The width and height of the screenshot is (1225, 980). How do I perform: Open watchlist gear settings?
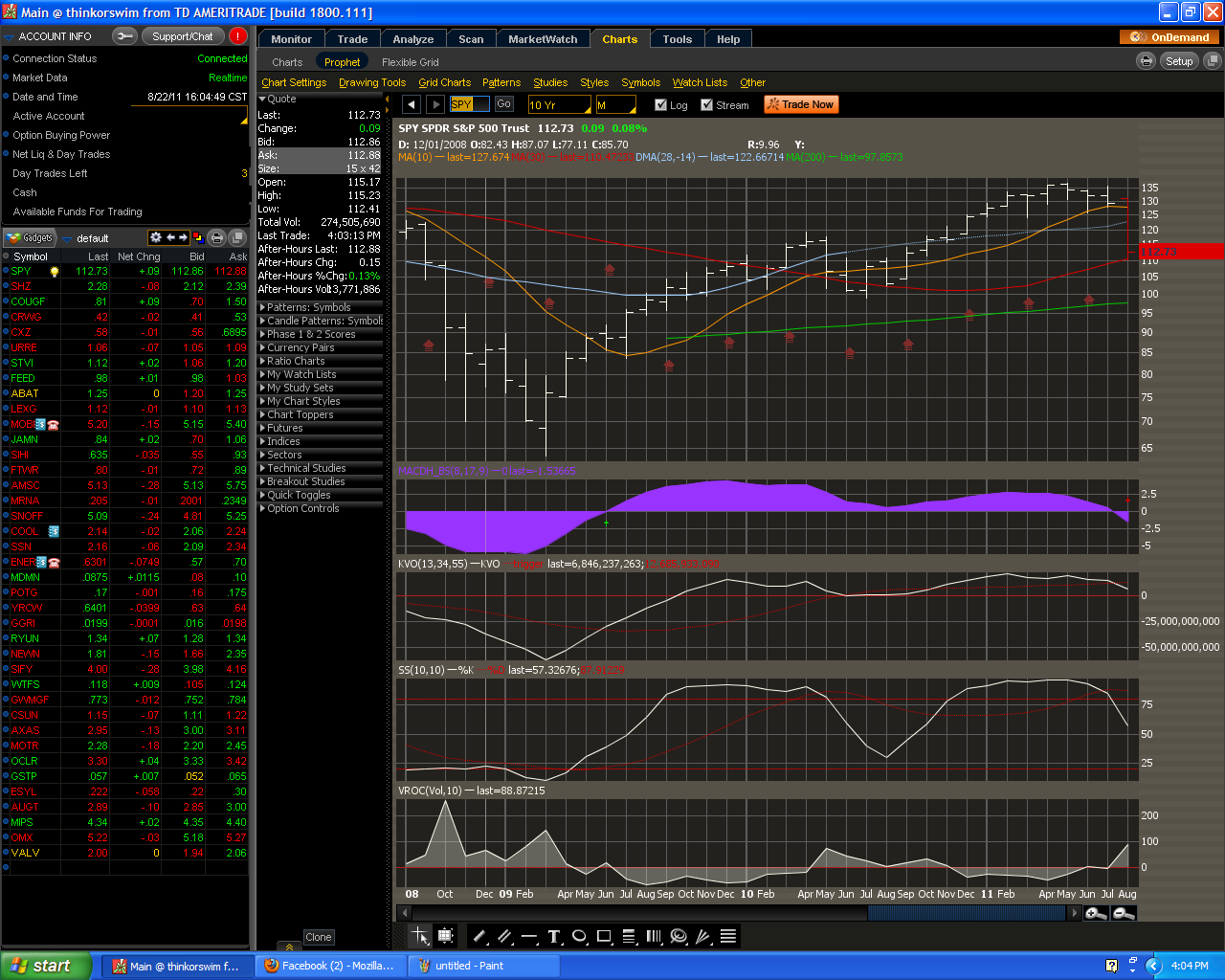pos(156,237)
